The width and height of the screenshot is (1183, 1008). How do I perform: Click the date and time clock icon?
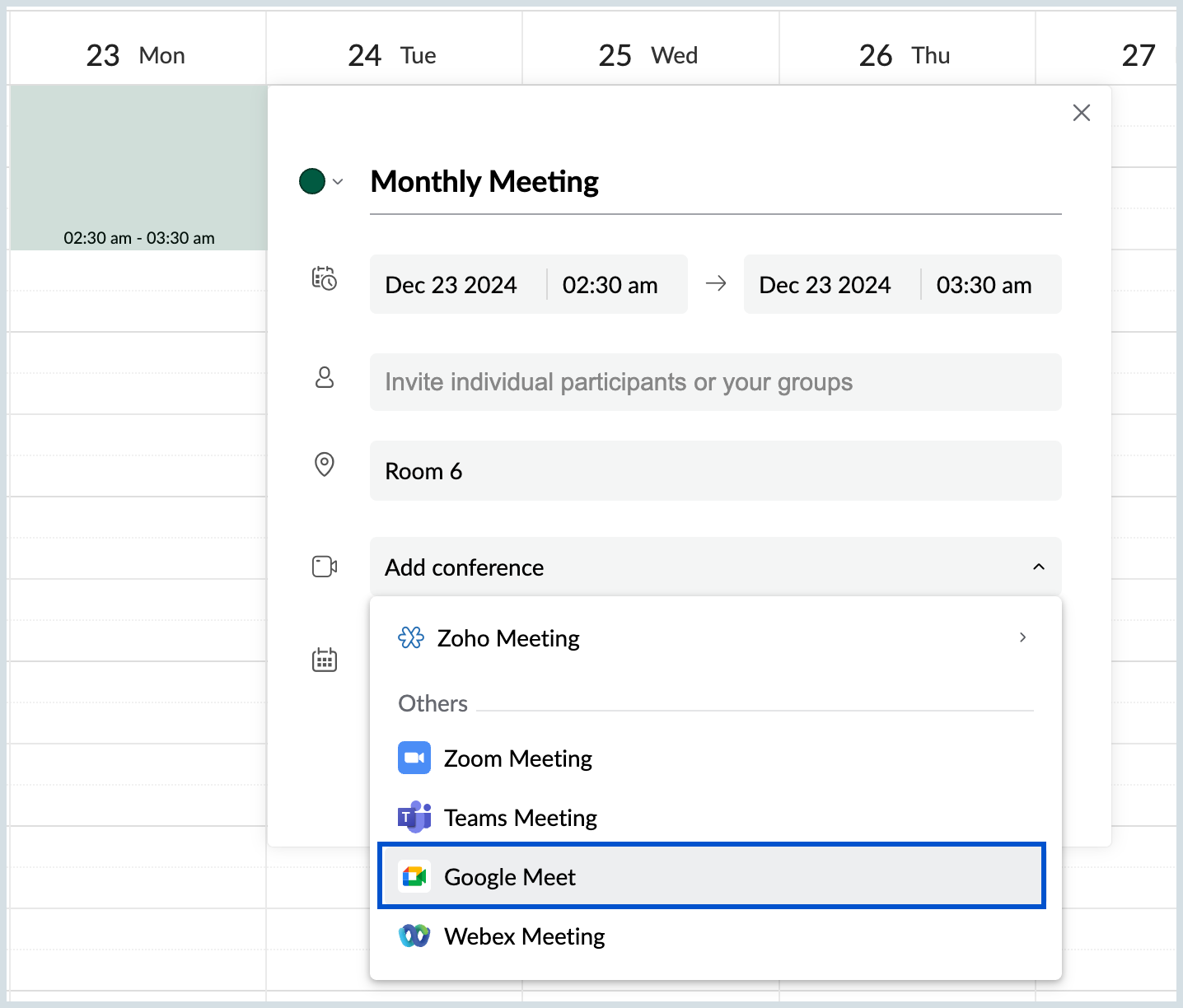point(325,278)
